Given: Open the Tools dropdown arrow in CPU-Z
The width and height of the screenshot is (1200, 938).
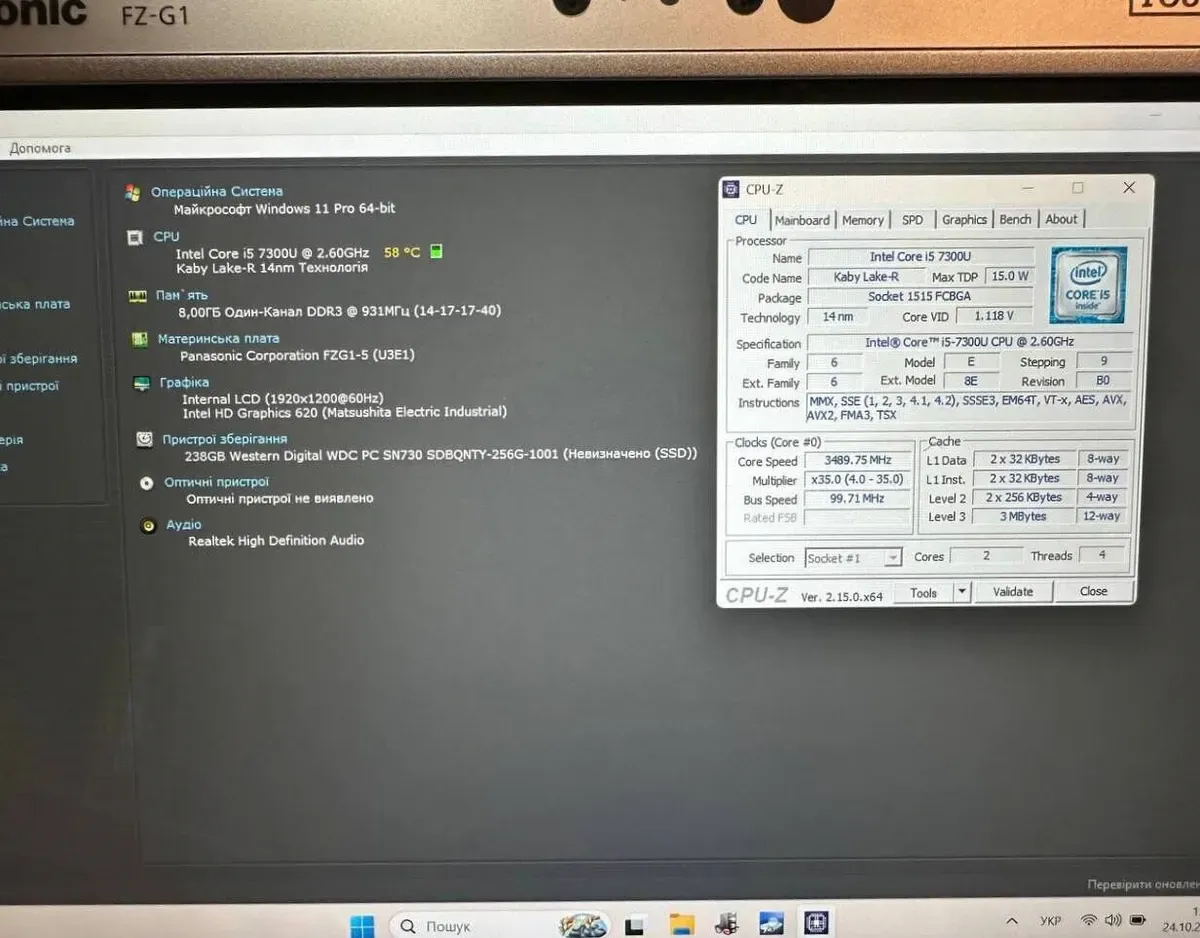Looking at the screenshot, I should 961,592.
